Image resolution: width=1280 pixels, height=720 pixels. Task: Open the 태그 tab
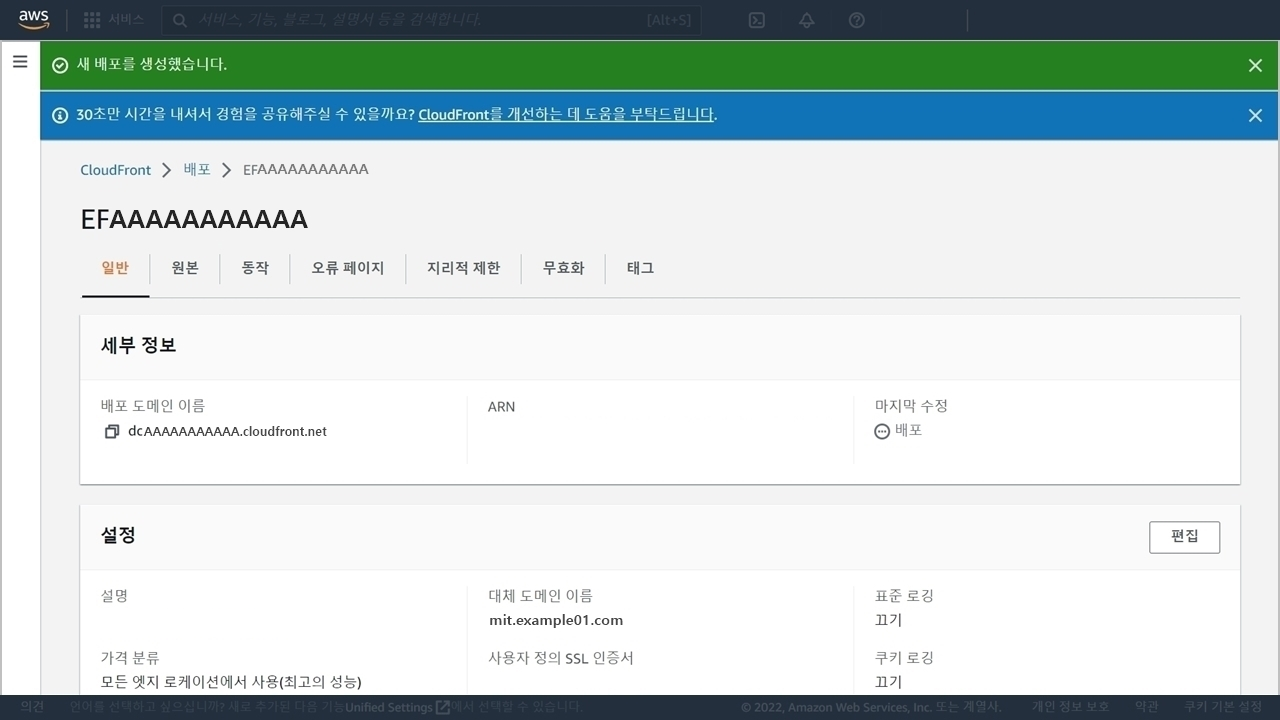(x=640, y=268)
